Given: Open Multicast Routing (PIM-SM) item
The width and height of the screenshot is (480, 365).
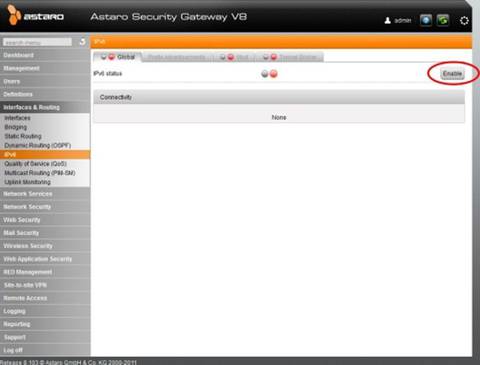Looking at the screenshot, I should tap(45, 173).
